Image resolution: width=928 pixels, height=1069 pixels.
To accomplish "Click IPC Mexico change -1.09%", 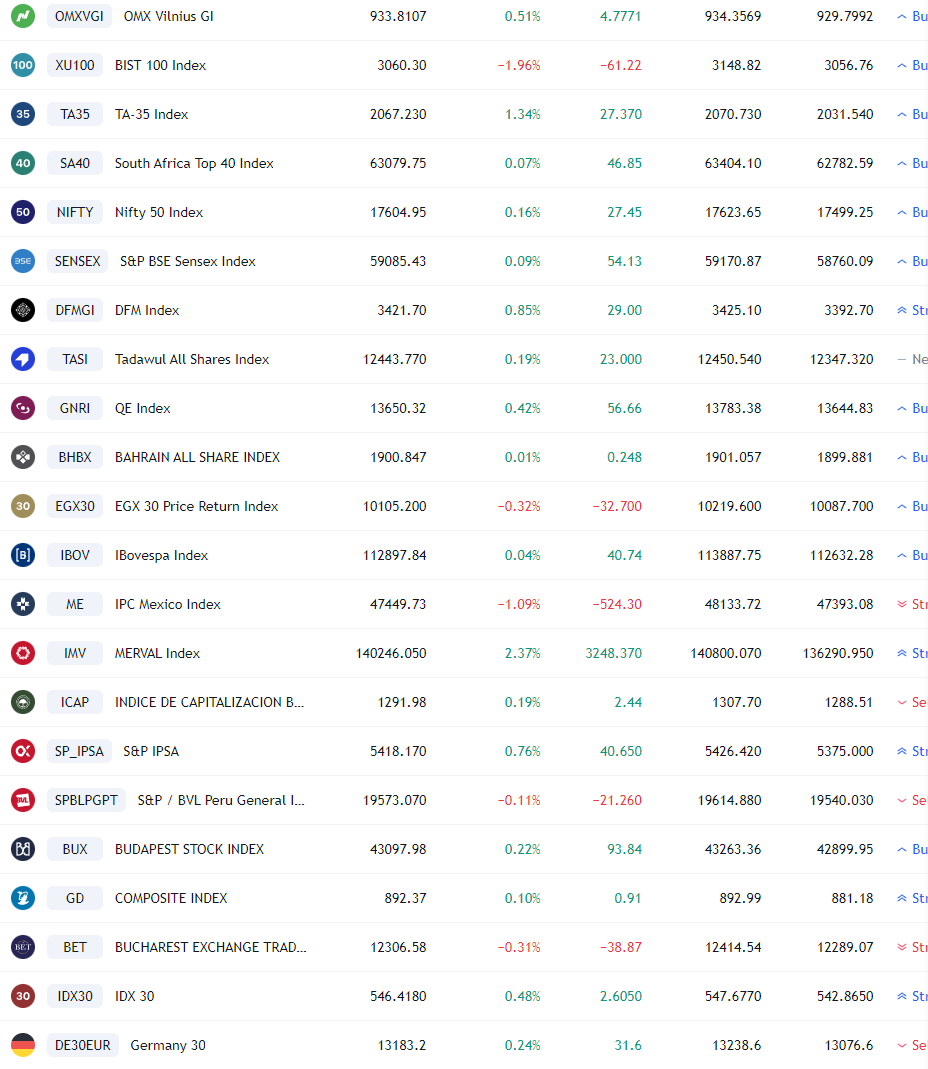I will click(x=519, y=605).
